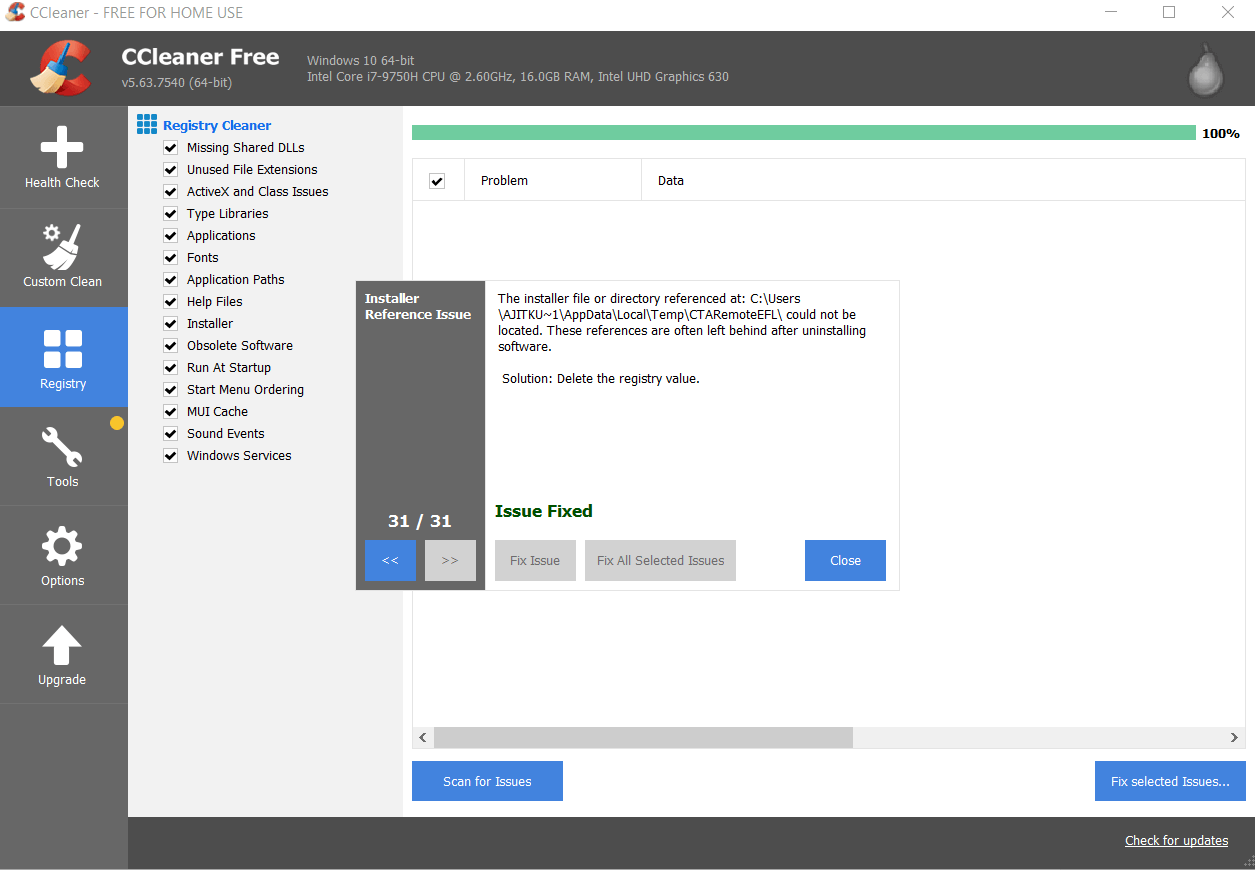Click version v5.63.7540 text
Image resolution: width=1255 pixels, height=870 pixels.
click(x=178, y=82)
